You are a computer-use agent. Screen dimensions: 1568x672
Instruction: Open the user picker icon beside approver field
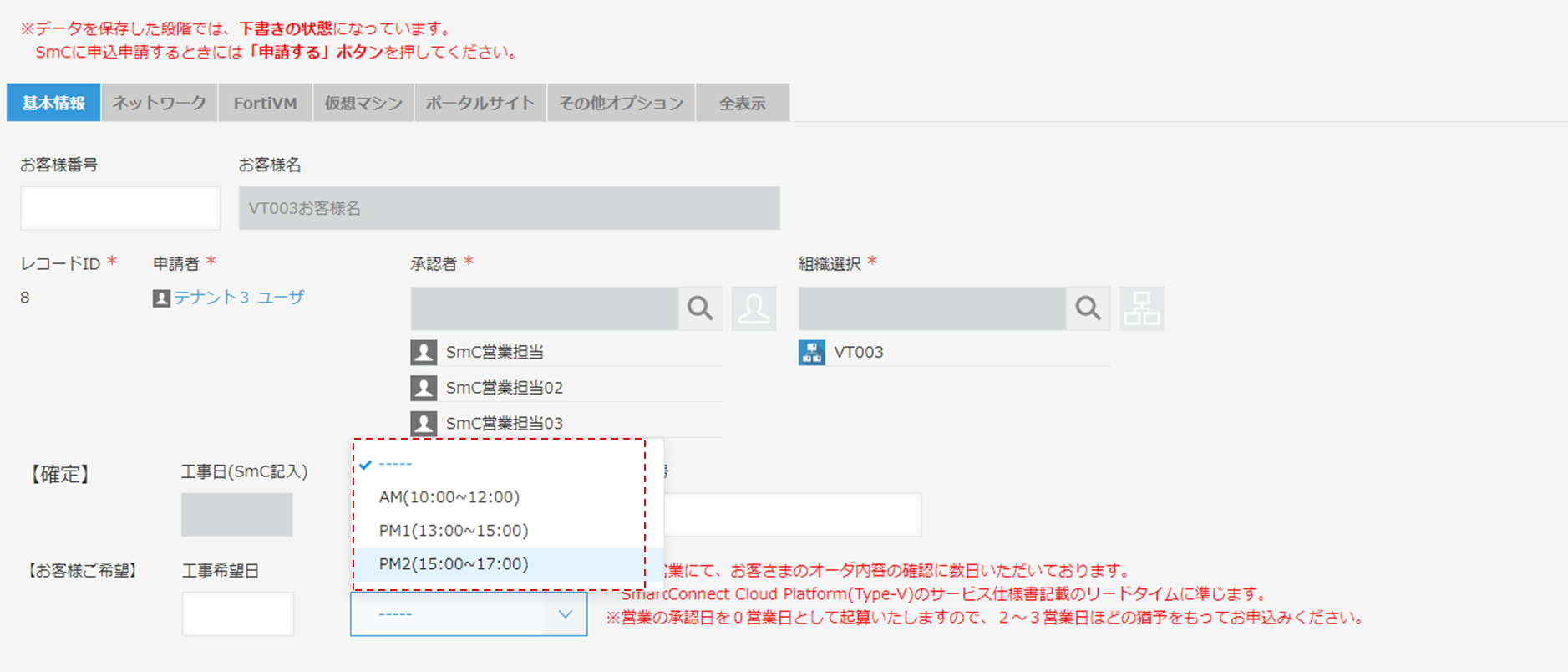[754, 308]
